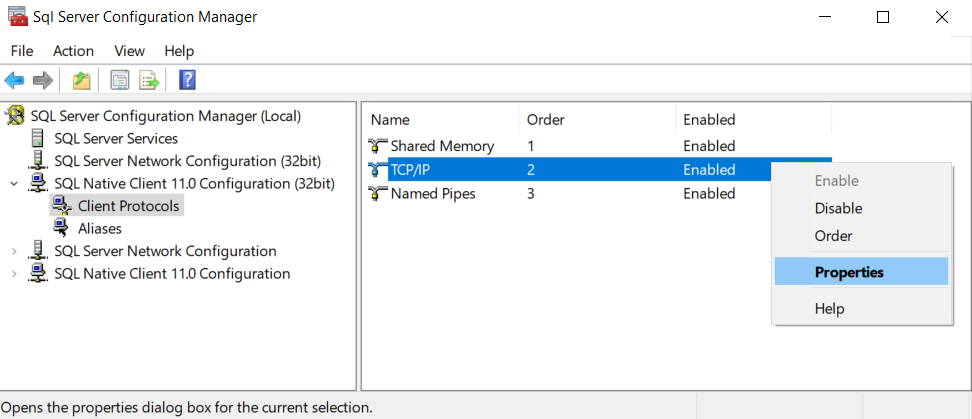Image resolution: width=972 pixels, height=419 pixels.
Task: Click order value 2 for TCP/IP
Action: point(531,169)
